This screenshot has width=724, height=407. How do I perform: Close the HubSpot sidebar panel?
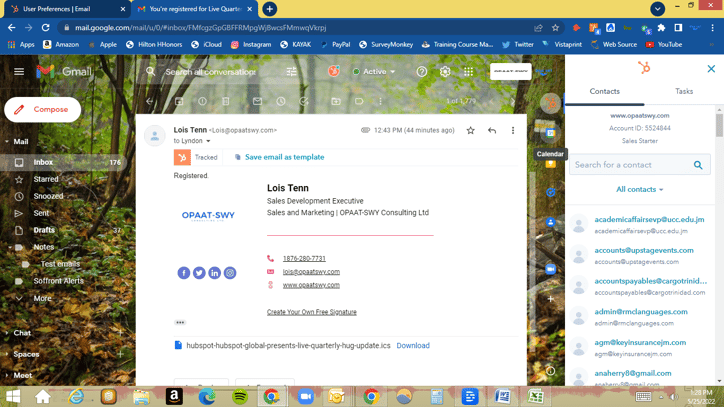click(711, 69)
